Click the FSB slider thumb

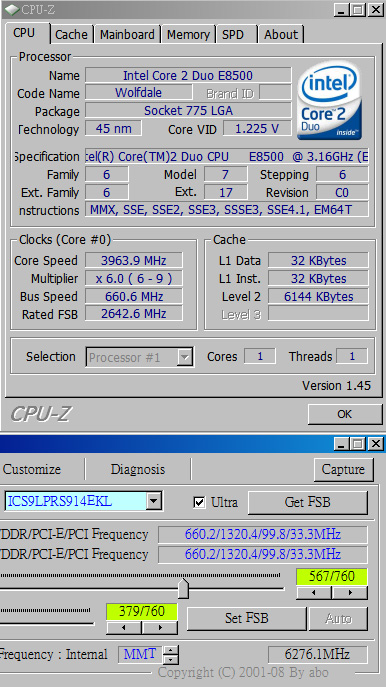(184, 589)
